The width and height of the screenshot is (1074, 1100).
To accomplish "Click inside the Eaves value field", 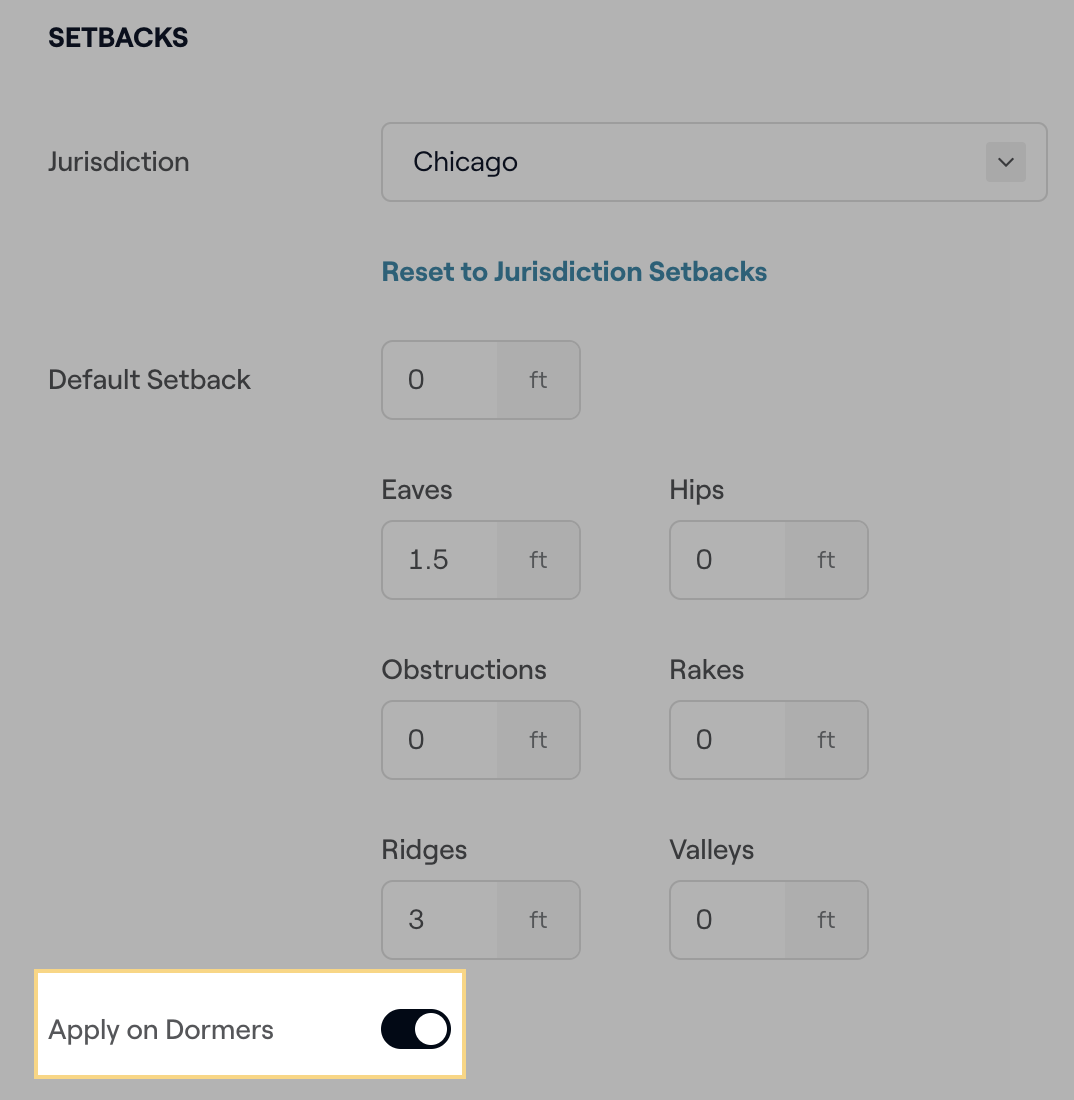I will point(440,560).
